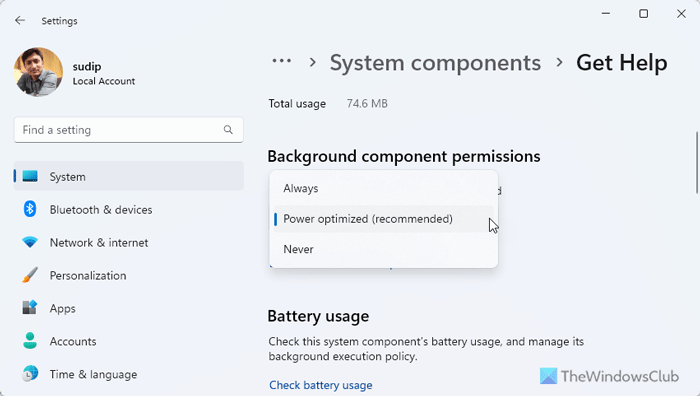
Task: Open Network & internet page
Action: 129,242
